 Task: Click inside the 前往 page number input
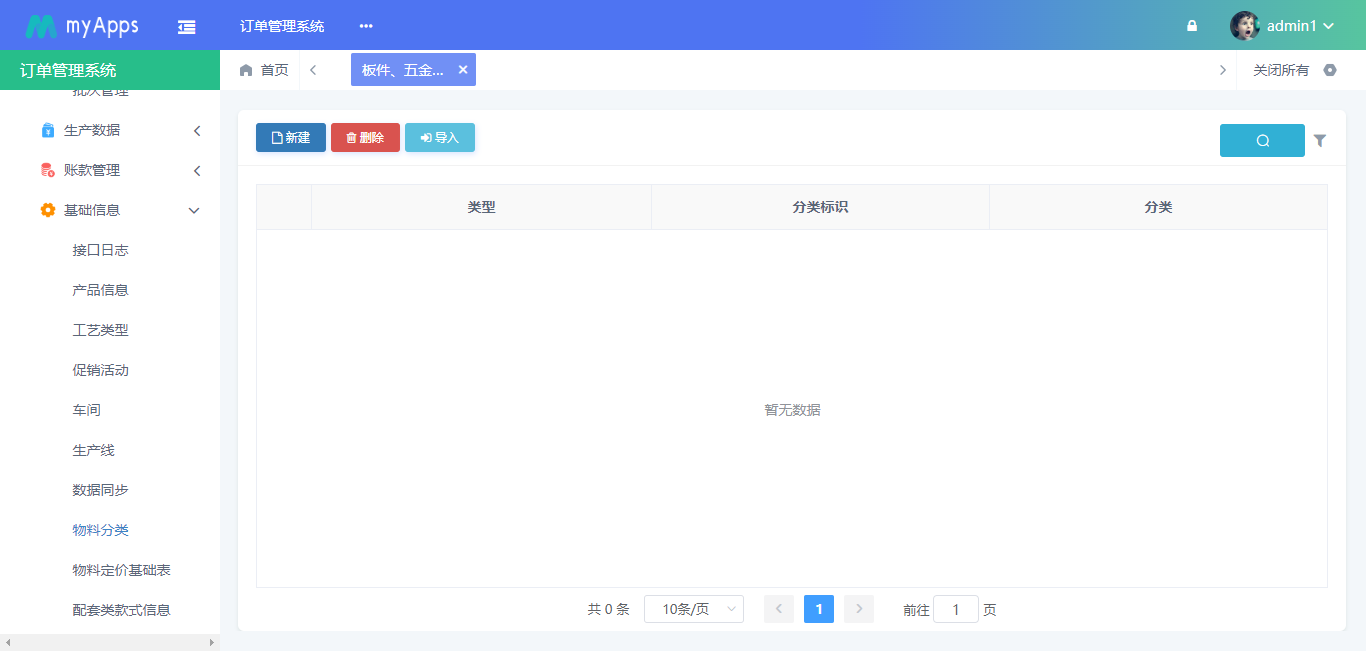coord(955,608)
